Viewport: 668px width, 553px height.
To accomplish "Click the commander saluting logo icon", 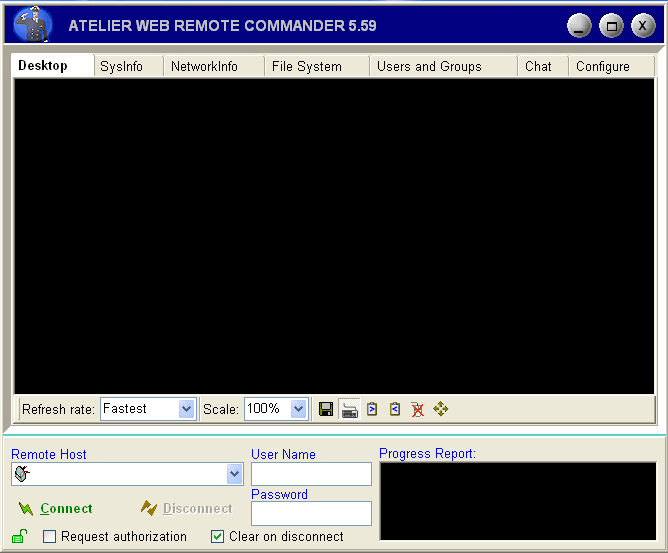I will pos(33,24).
